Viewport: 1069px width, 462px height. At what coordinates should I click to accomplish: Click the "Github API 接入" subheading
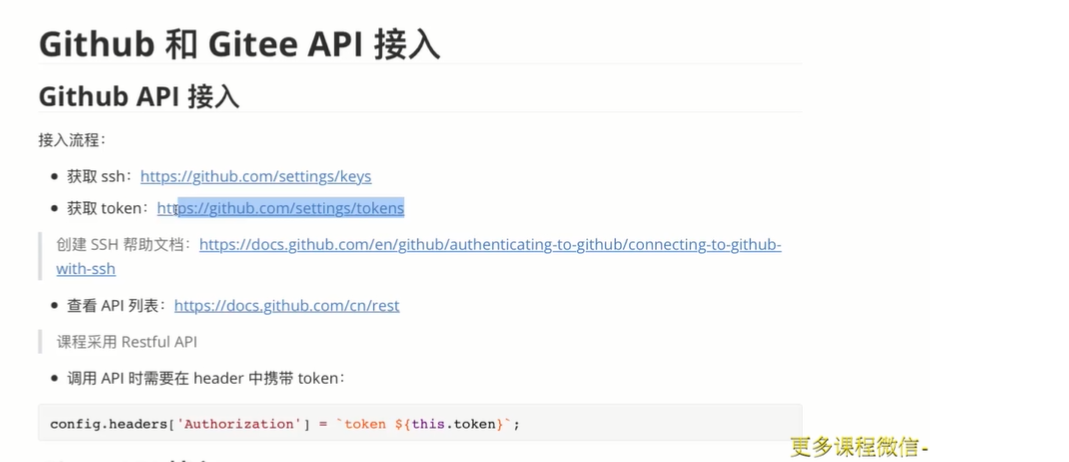[139, 97]
